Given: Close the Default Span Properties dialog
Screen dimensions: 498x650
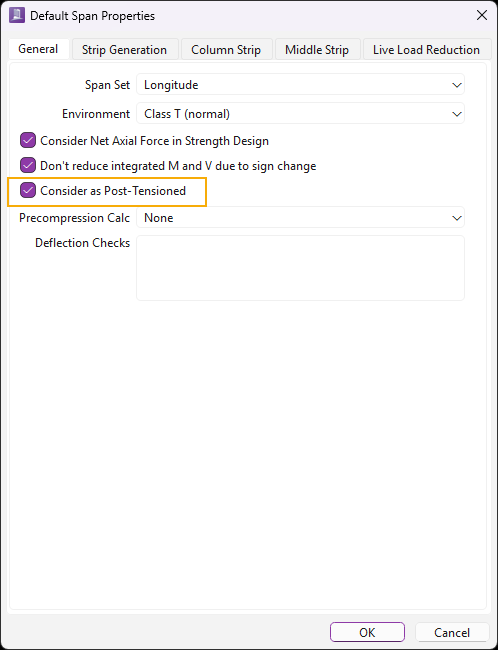Looking at the screenshot, I should click(481, 16).
